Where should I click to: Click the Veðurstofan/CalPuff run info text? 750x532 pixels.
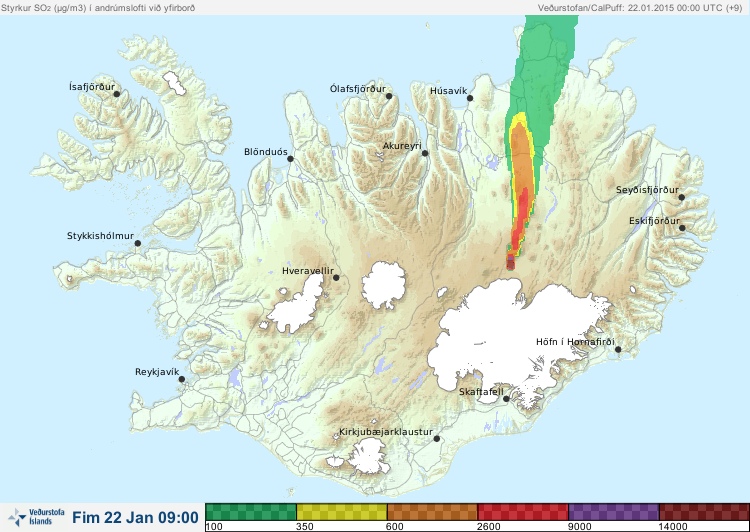[x=640, y=8]
